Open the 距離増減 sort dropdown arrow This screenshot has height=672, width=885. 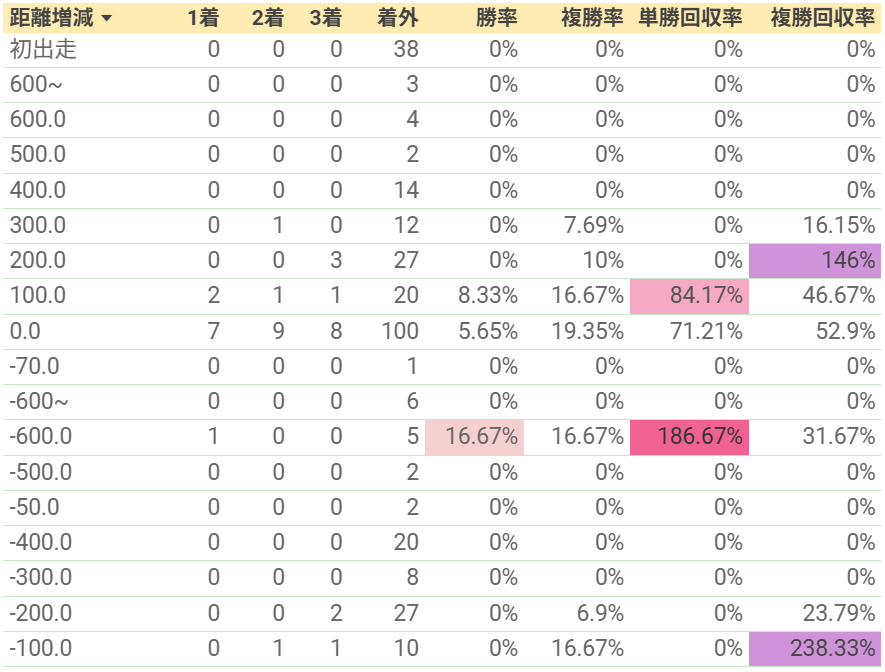106,19
